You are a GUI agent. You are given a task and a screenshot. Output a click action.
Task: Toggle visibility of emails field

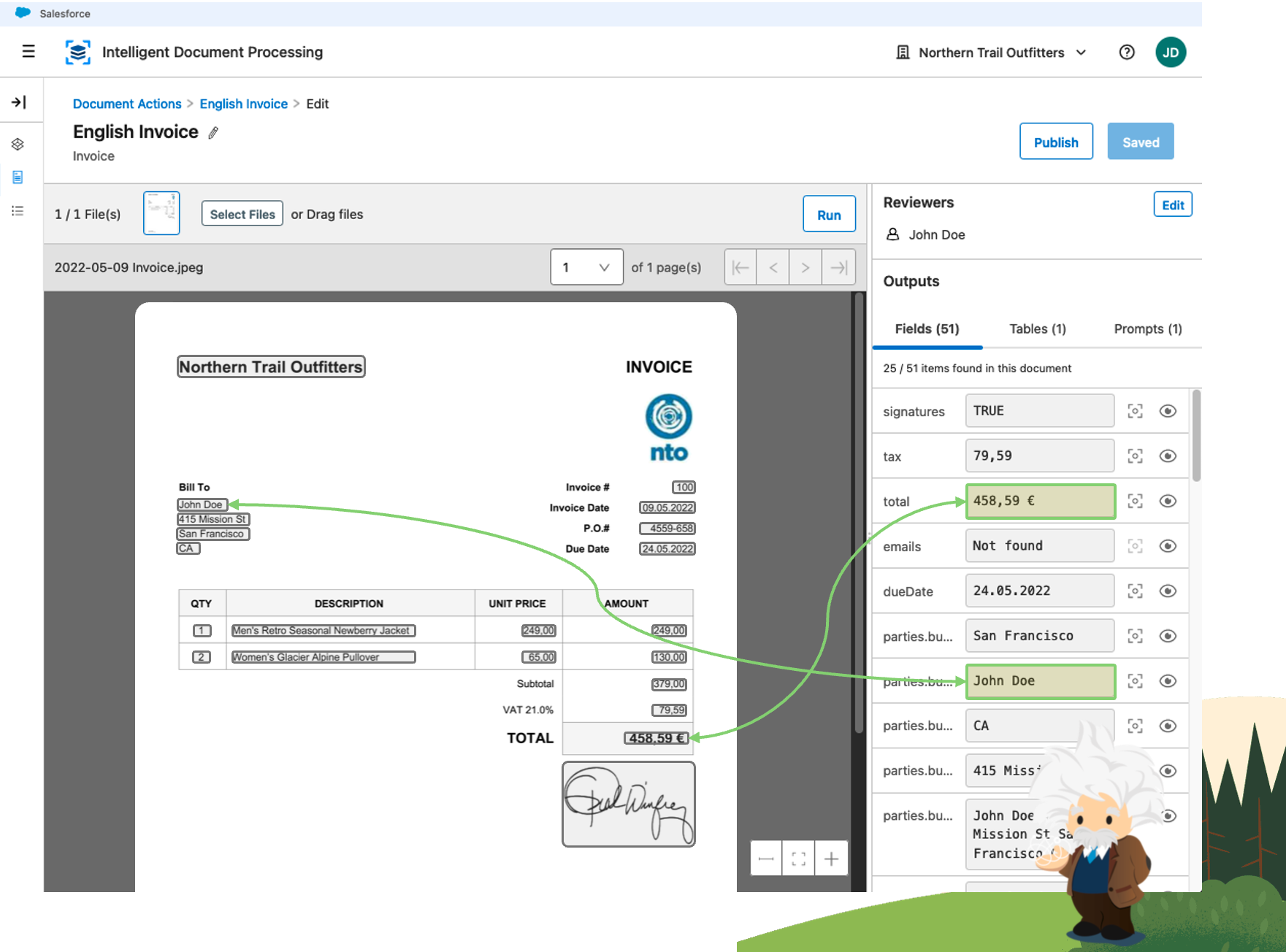point(1168,546)
